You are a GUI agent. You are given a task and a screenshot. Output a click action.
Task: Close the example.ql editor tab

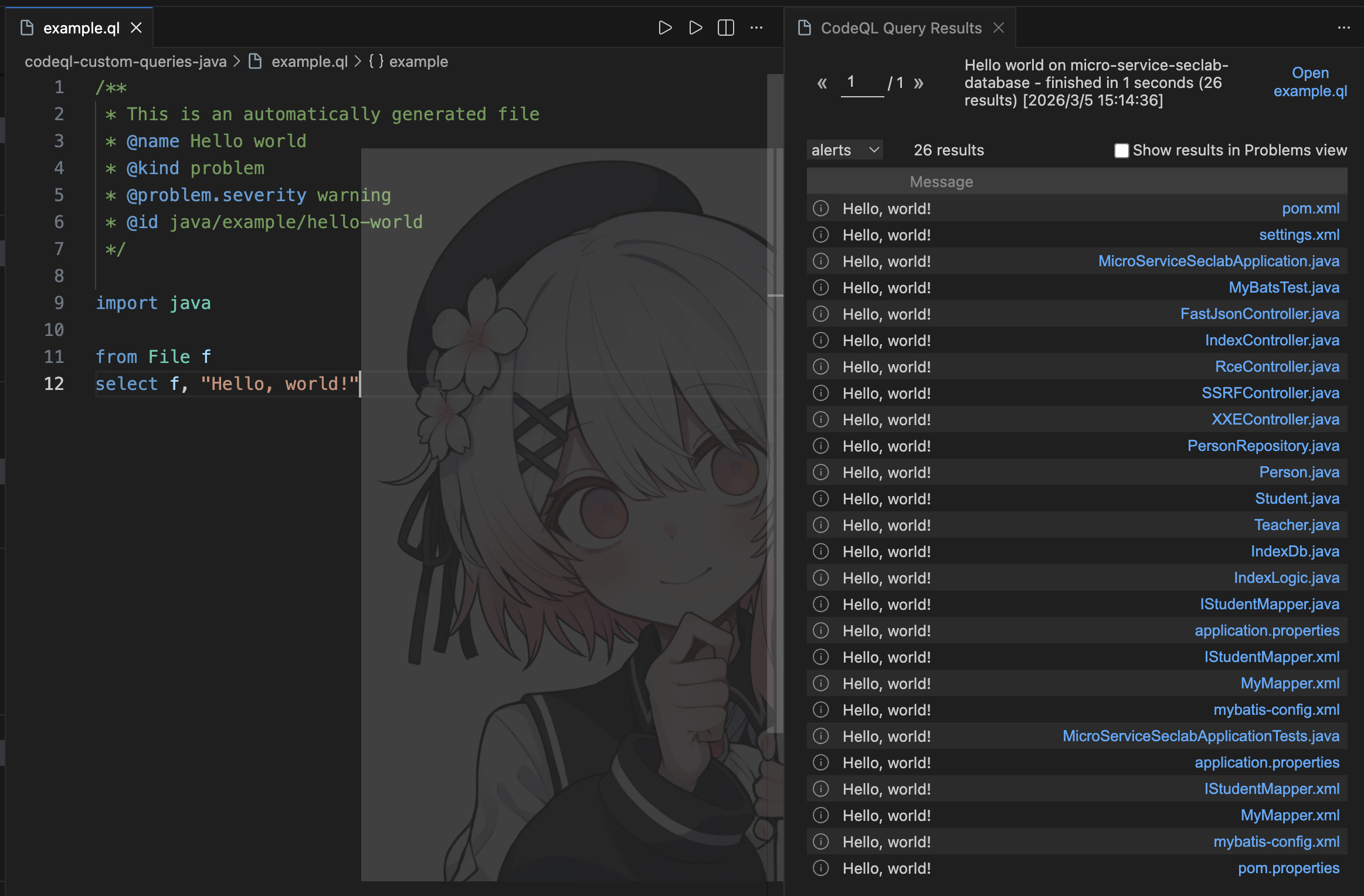coord(136,28)
